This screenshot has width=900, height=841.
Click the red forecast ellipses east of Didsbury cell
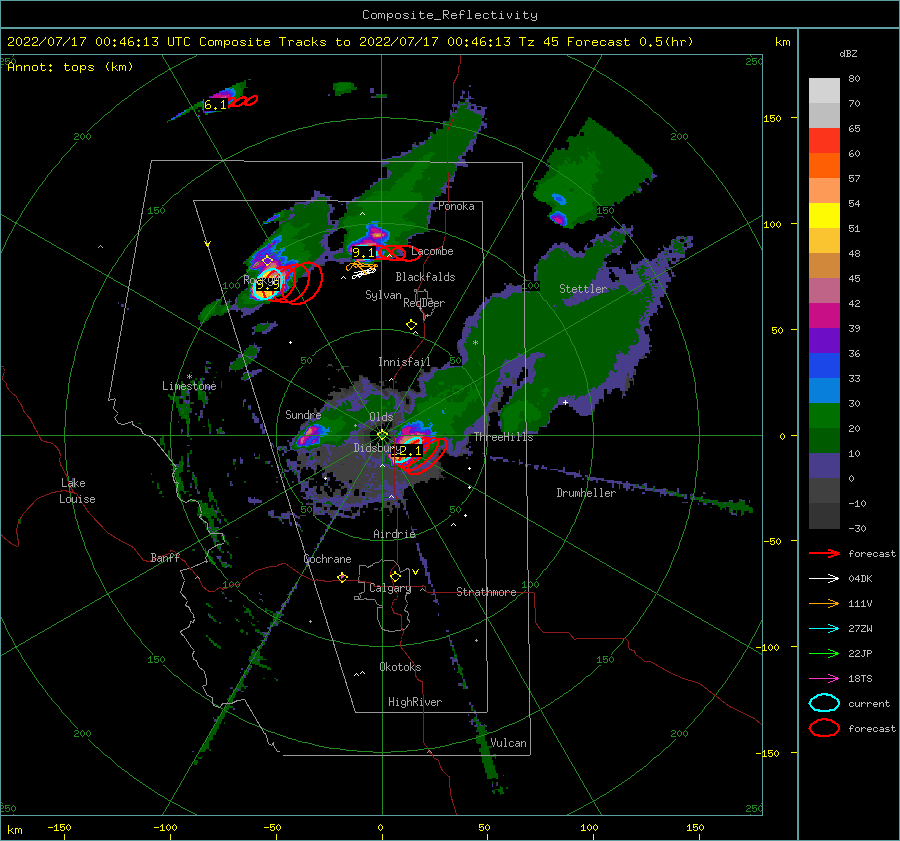click(x=425, y=455)
